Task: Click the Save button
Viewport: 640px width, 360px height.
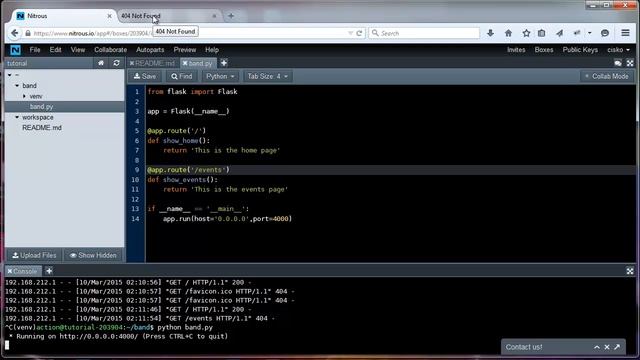Action: click(145, 76)
